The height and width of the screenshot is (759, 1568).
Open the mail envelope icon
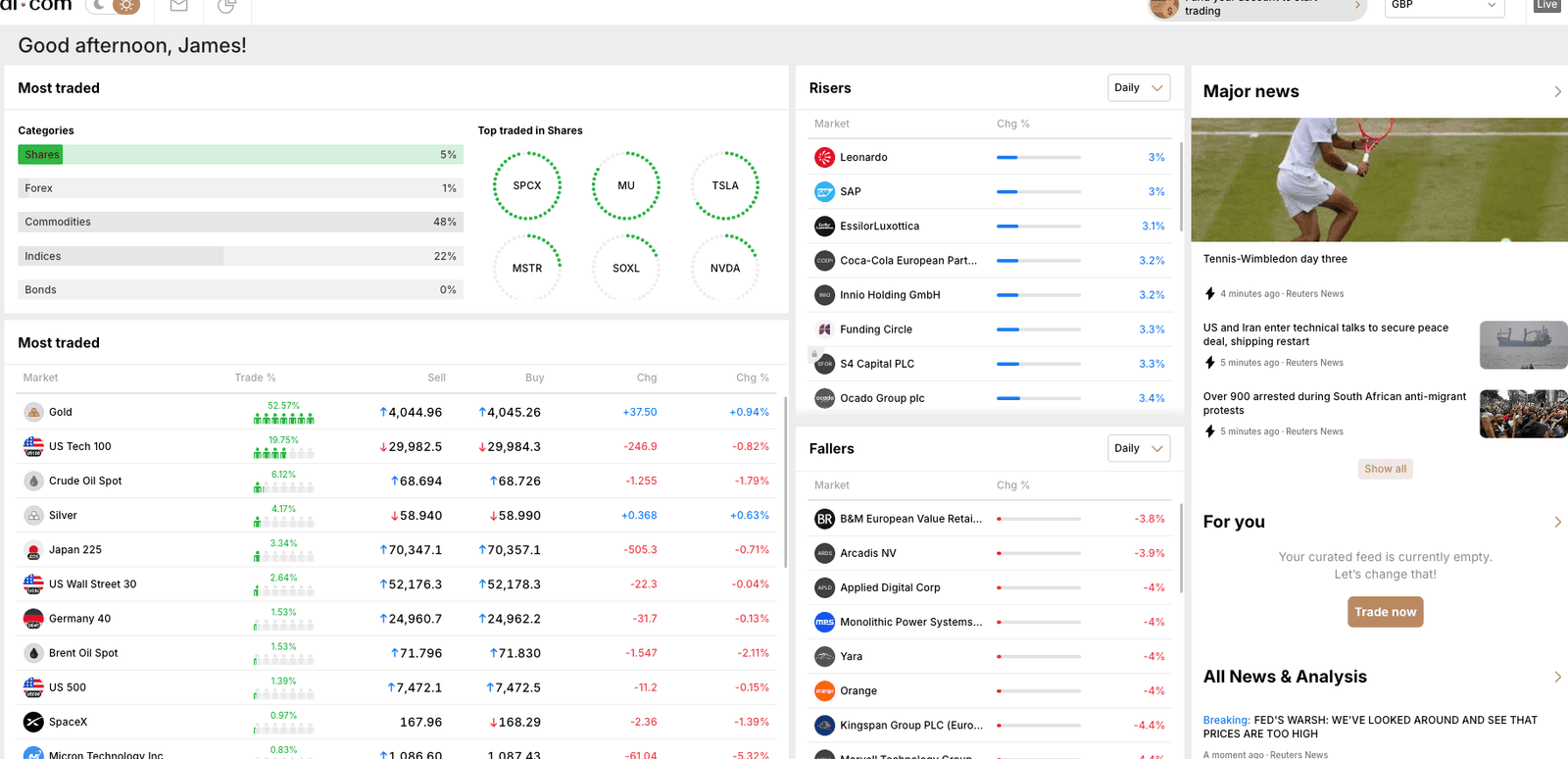coord(178,6)
